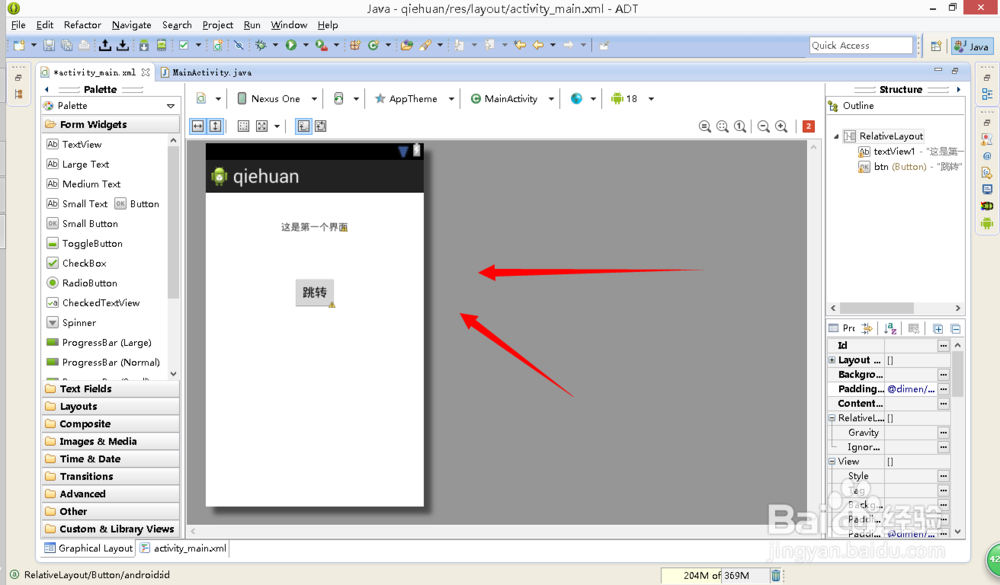Open the AppTheme dropdown
This screenshot has height=585, width=1000.
(x=413, y=99)
